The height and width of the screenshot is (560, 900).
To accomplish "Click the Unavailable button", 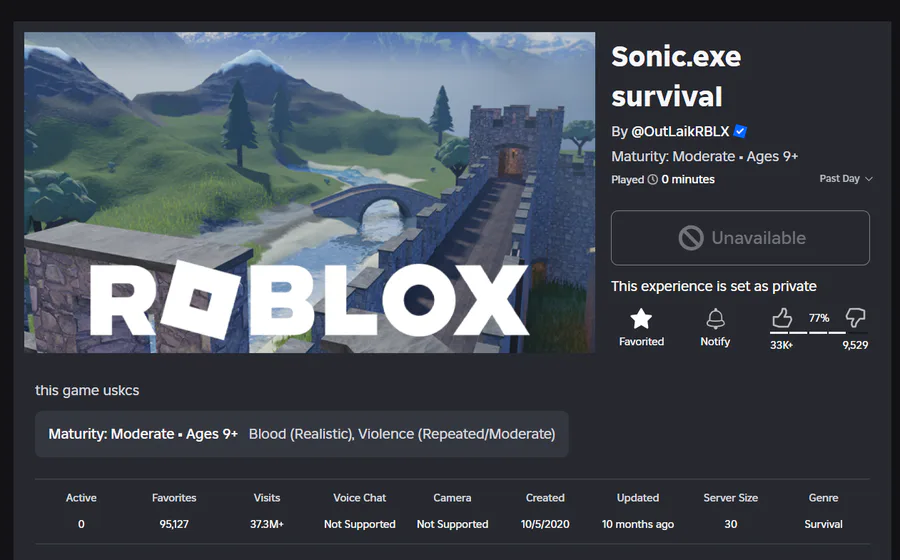I will pos(740,238).
